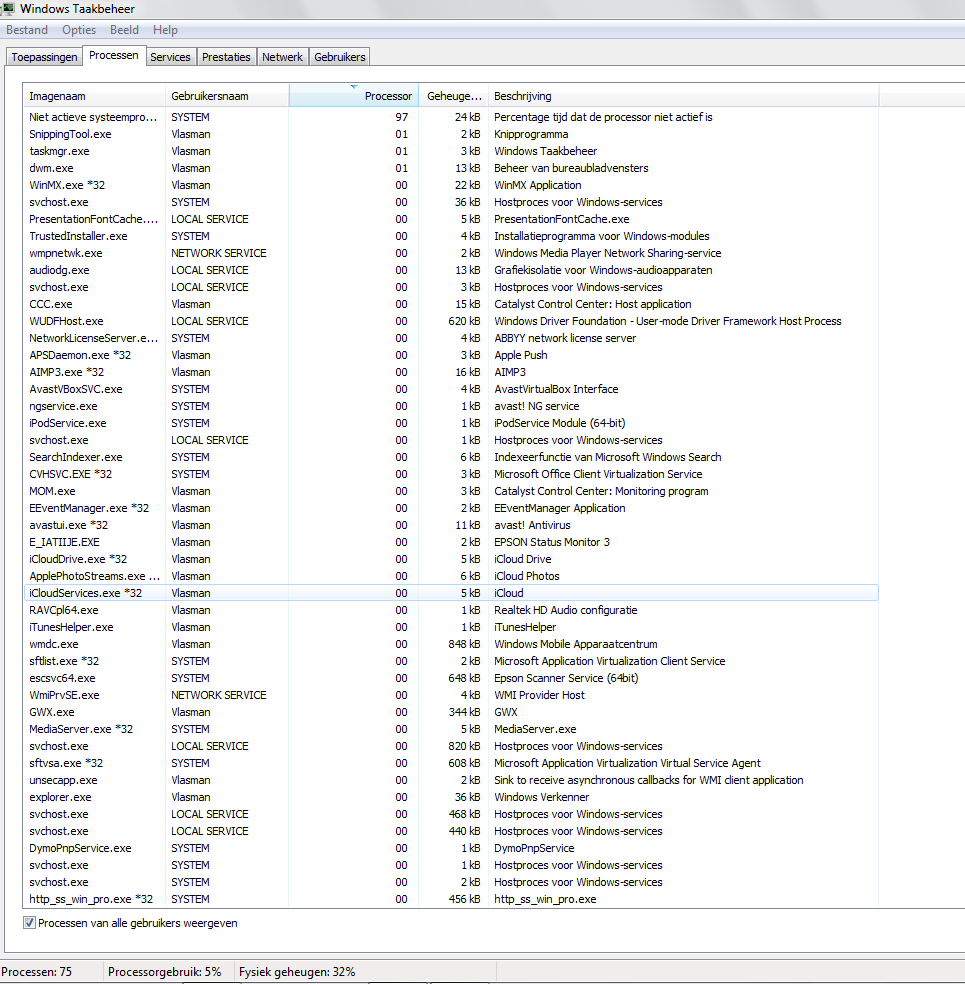
Task: Open the Beeld menu
Action: pos(125,30)
